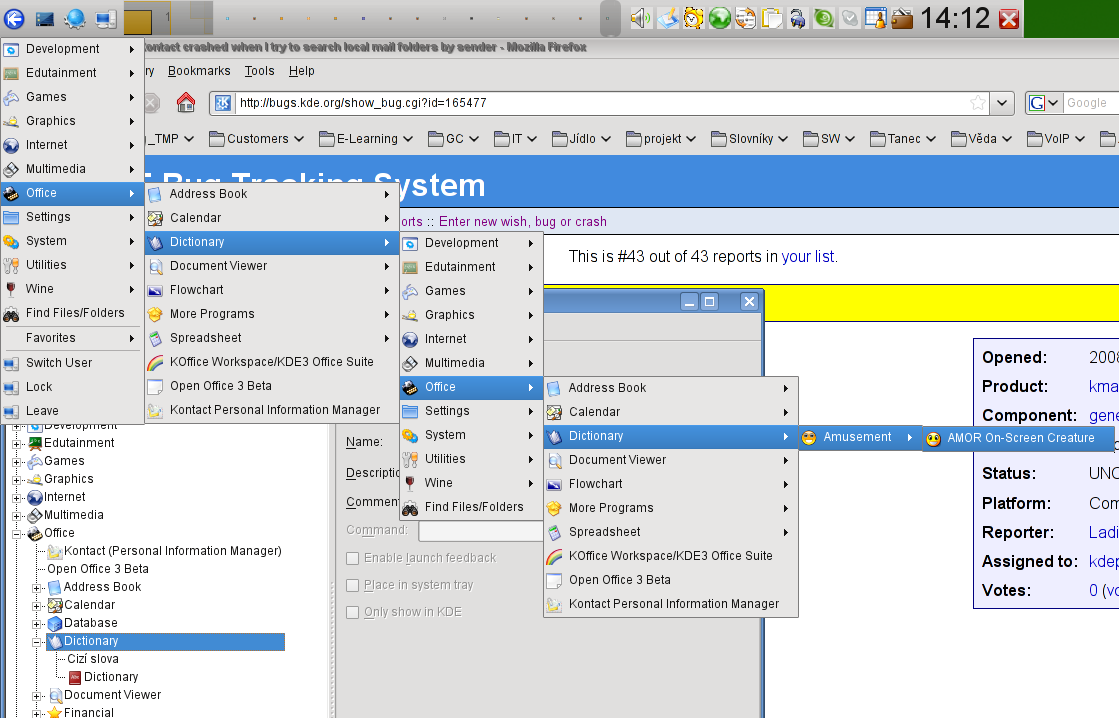Expand the Edutainment tree node

pyautogui.click(x=16, y=443)
